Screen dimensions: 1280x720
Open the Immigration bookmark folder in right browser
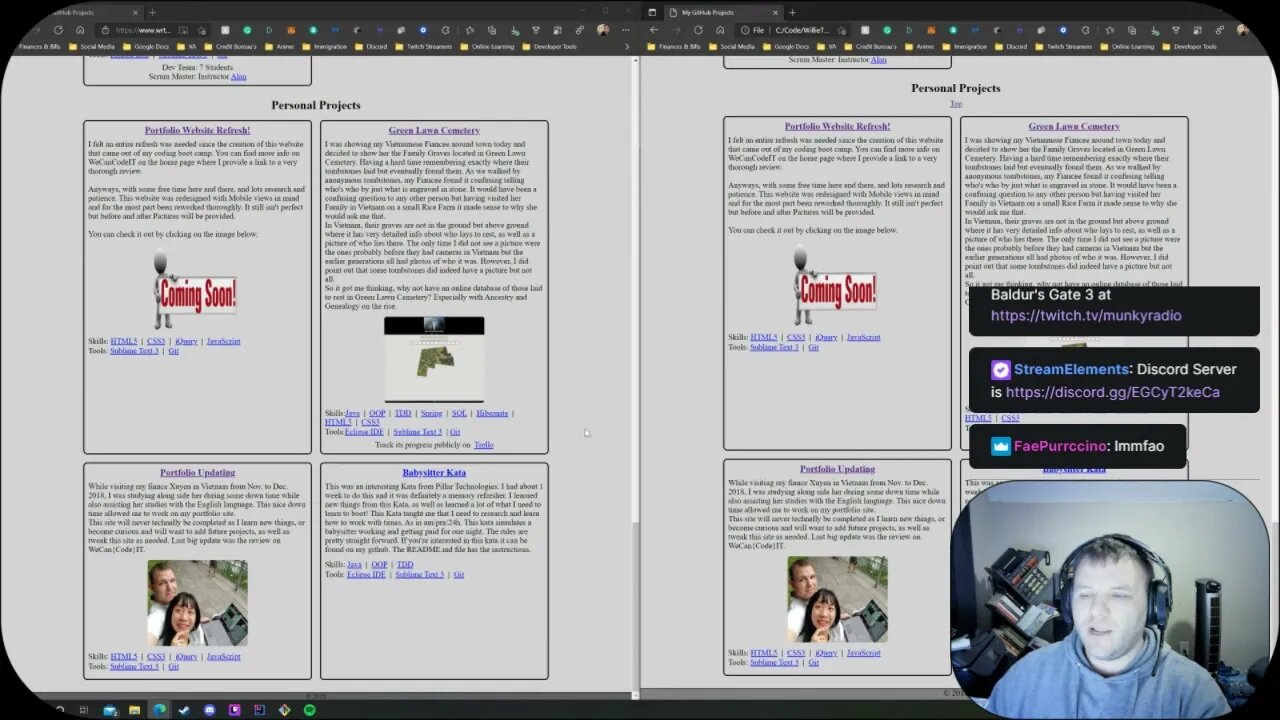[x=964, y=46]
